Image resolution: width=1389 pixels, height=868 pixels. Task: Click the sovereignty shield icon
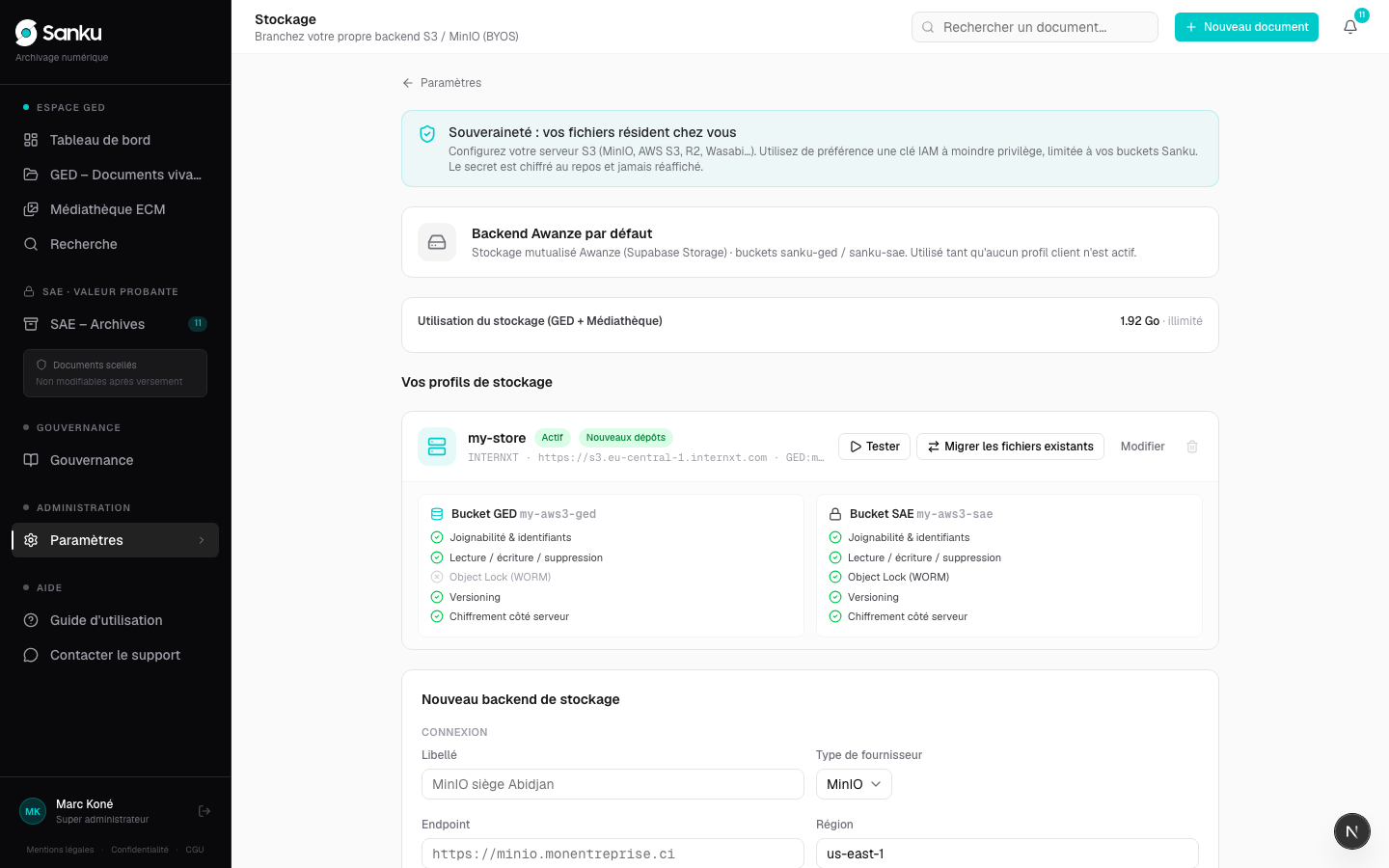point(427,134)
